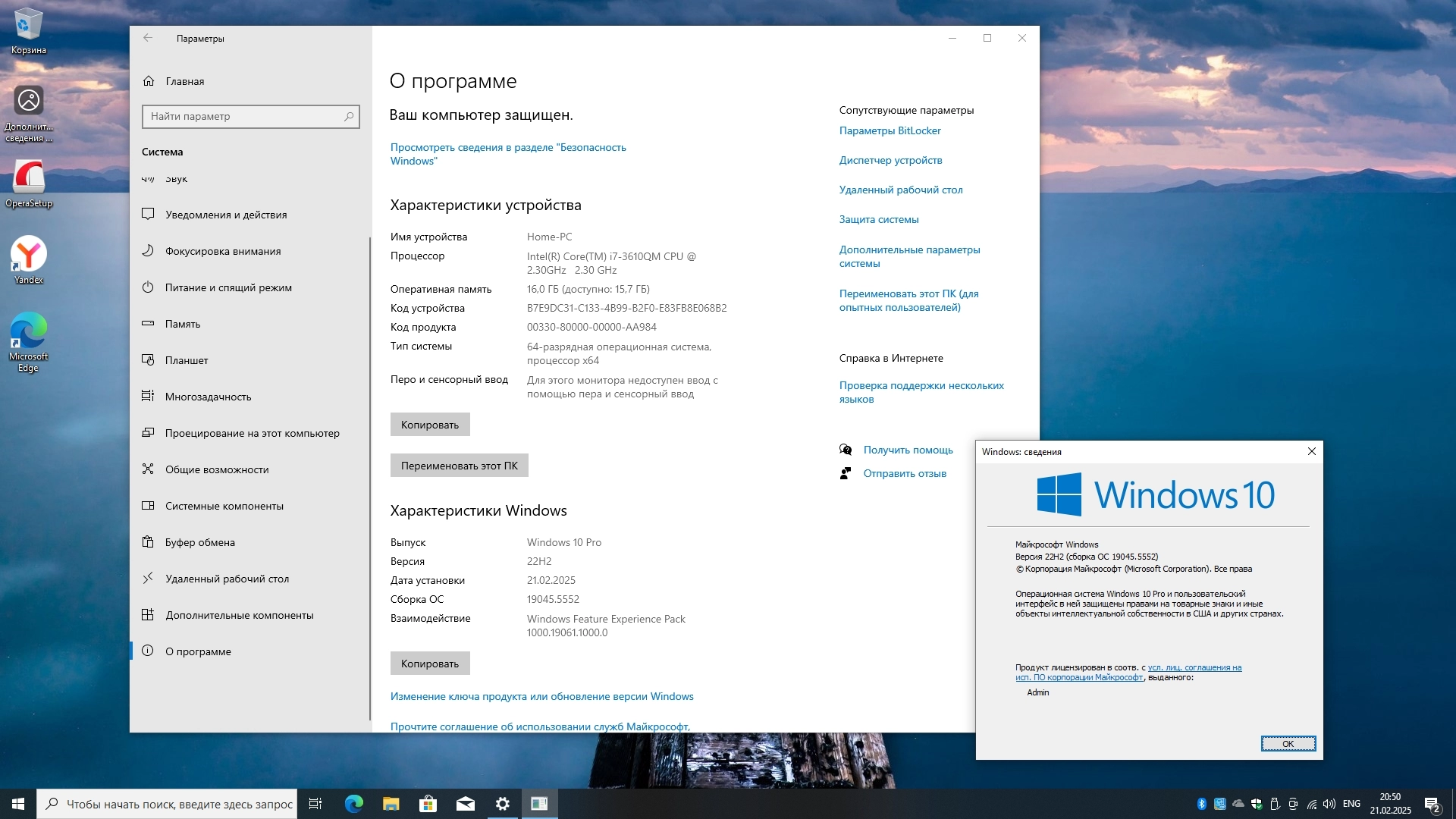The height and width of the screenshot is (819, 1456).
Task: Click the Получить помощь help icon
Action: pyautogui.click(x=846, y=450)
